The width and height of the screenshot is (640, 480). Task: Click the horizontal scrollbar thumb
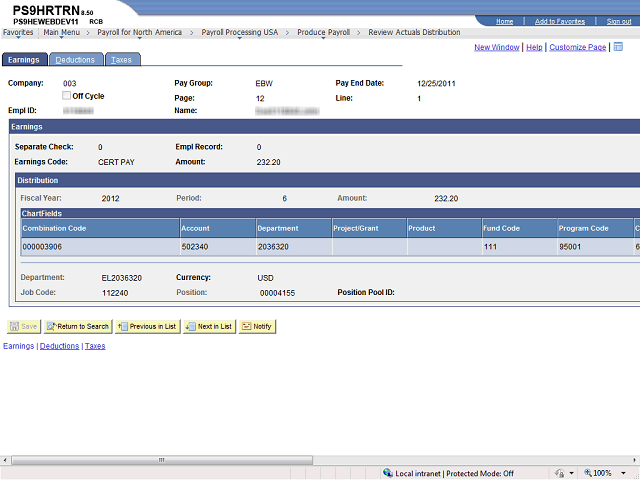tap(162, 460)
